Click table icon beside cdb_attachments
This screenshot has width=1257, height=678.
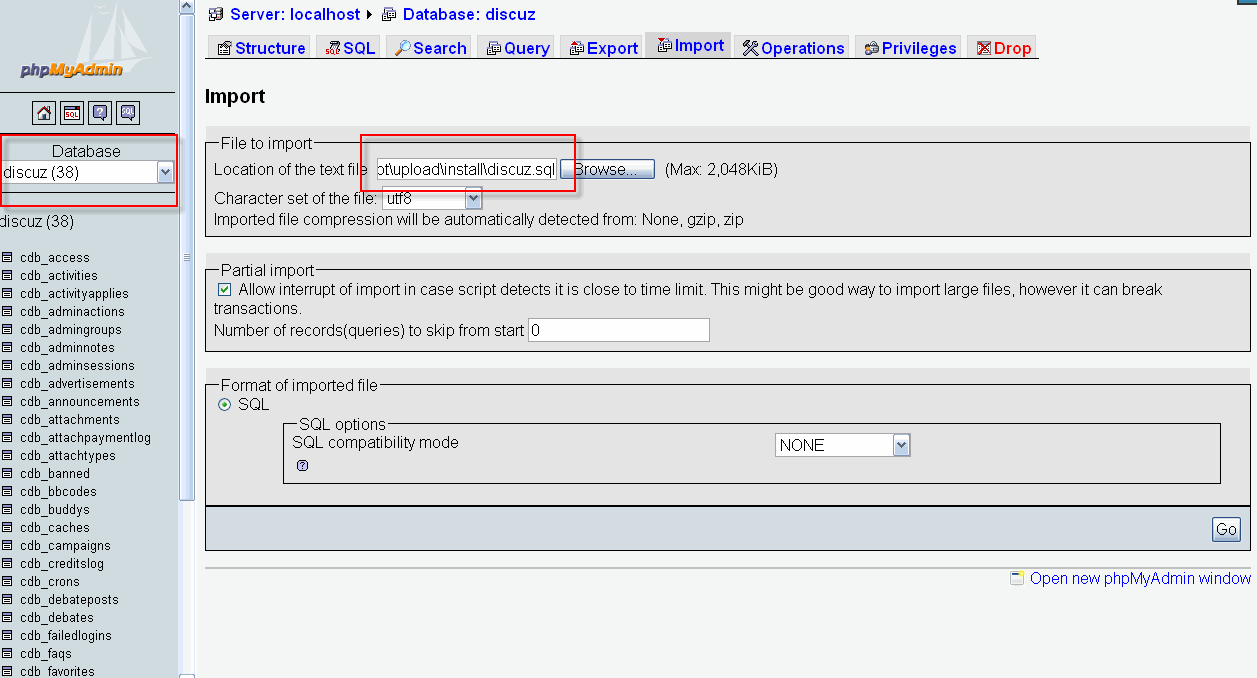coord(7,420)
